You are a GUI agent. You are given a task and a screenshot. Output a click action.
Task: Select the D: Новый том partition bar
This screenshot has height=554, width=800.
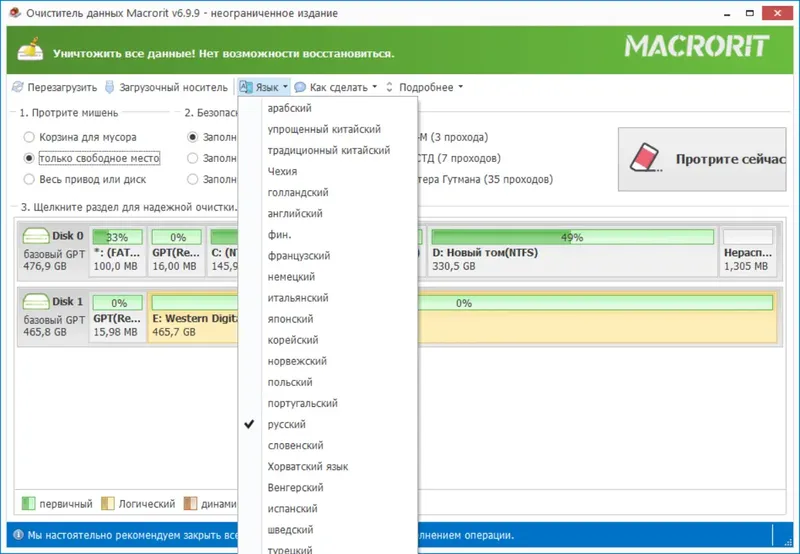572,252
